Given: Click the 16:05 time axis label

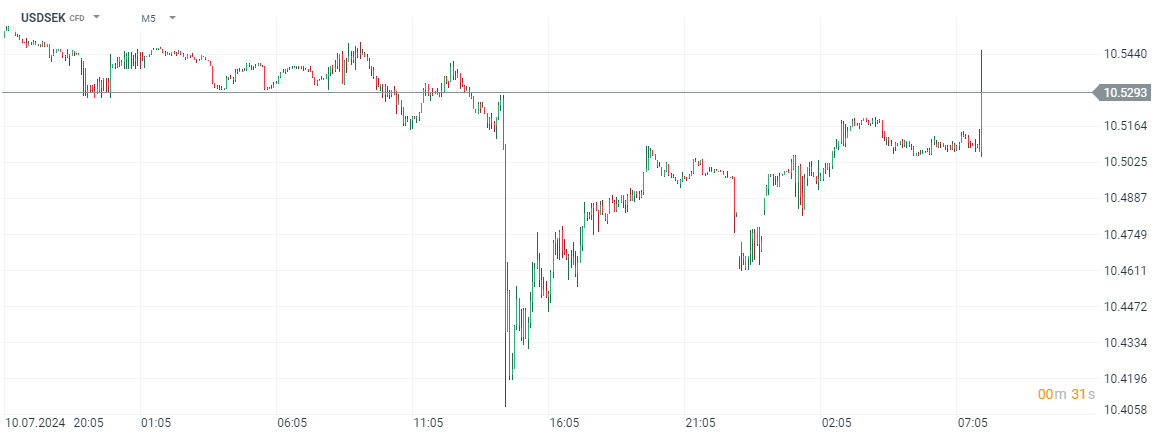Looking at the screenshot, I should pos(564,424).
